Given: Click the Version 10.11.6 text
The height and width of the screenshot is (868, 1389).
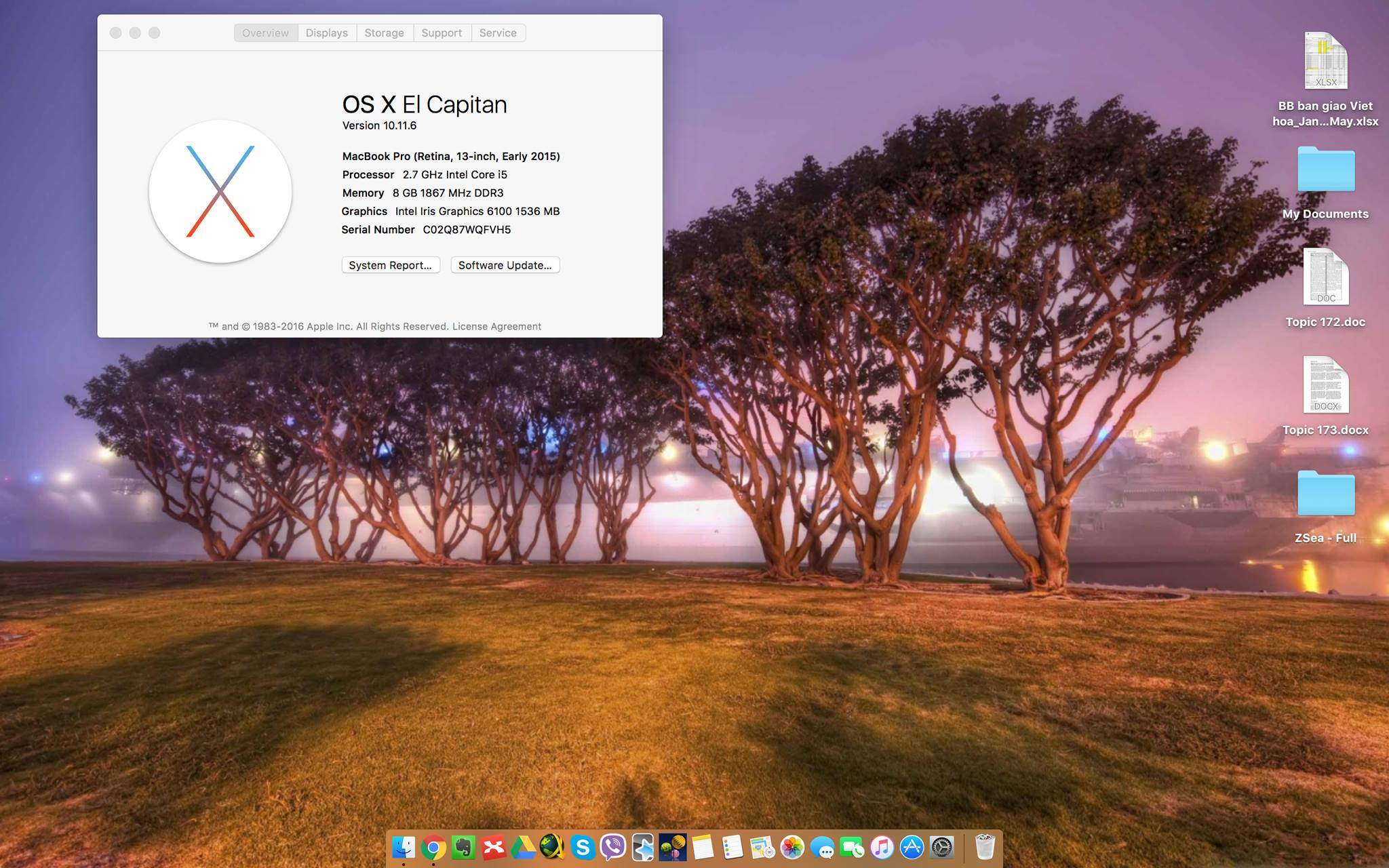Looking at the screenshot, I should [379, 125].
